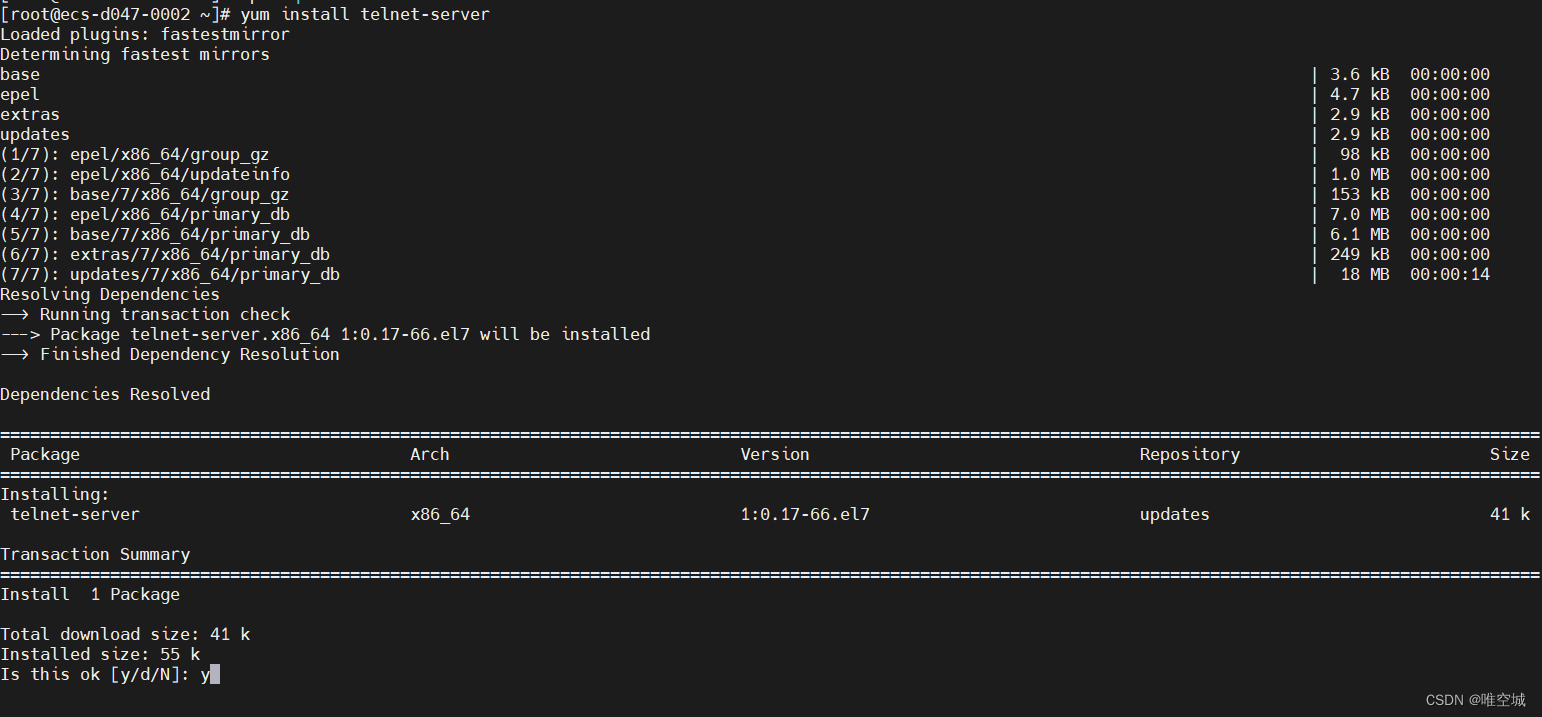This screenshot has width=1542, height=717.
Task: Click the 'Repository' column header
Action: coord(1190,454)
